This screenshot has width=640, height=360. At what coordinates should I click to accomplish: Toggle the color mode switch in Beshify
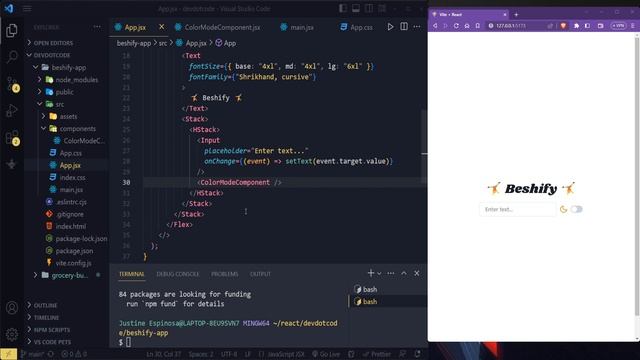click(x=576, y=209)
